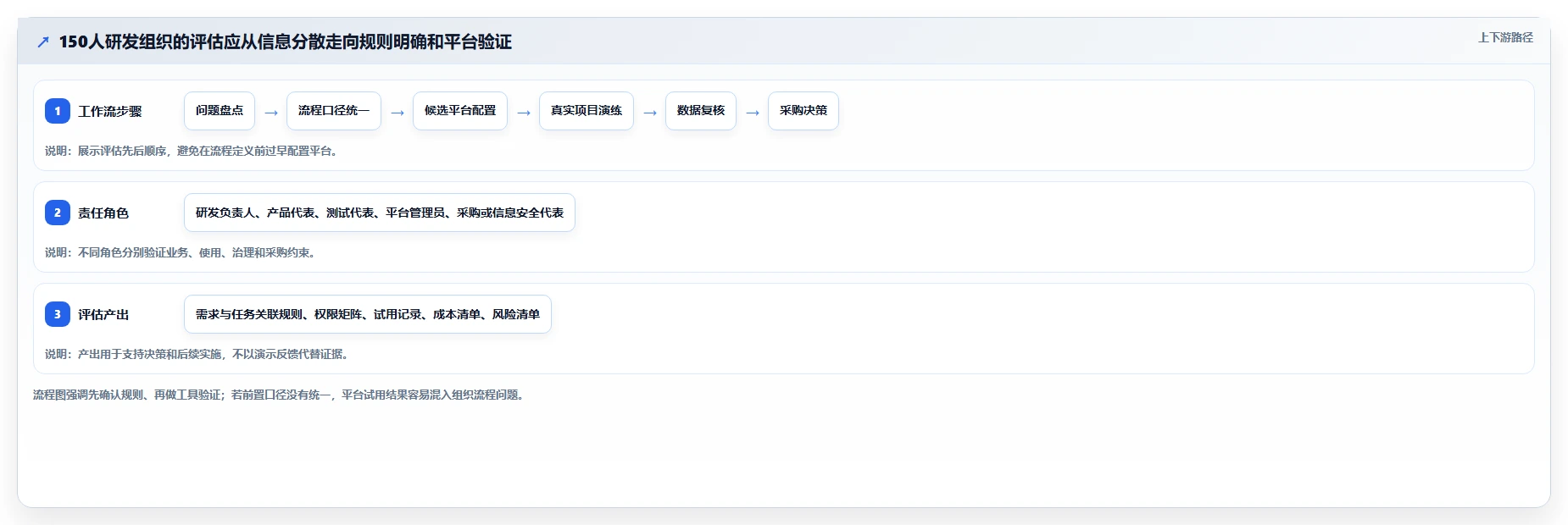The image size is (1568, 525).
Task: Click the note starting 说明:产出用于支持决策
Action: 198,354
